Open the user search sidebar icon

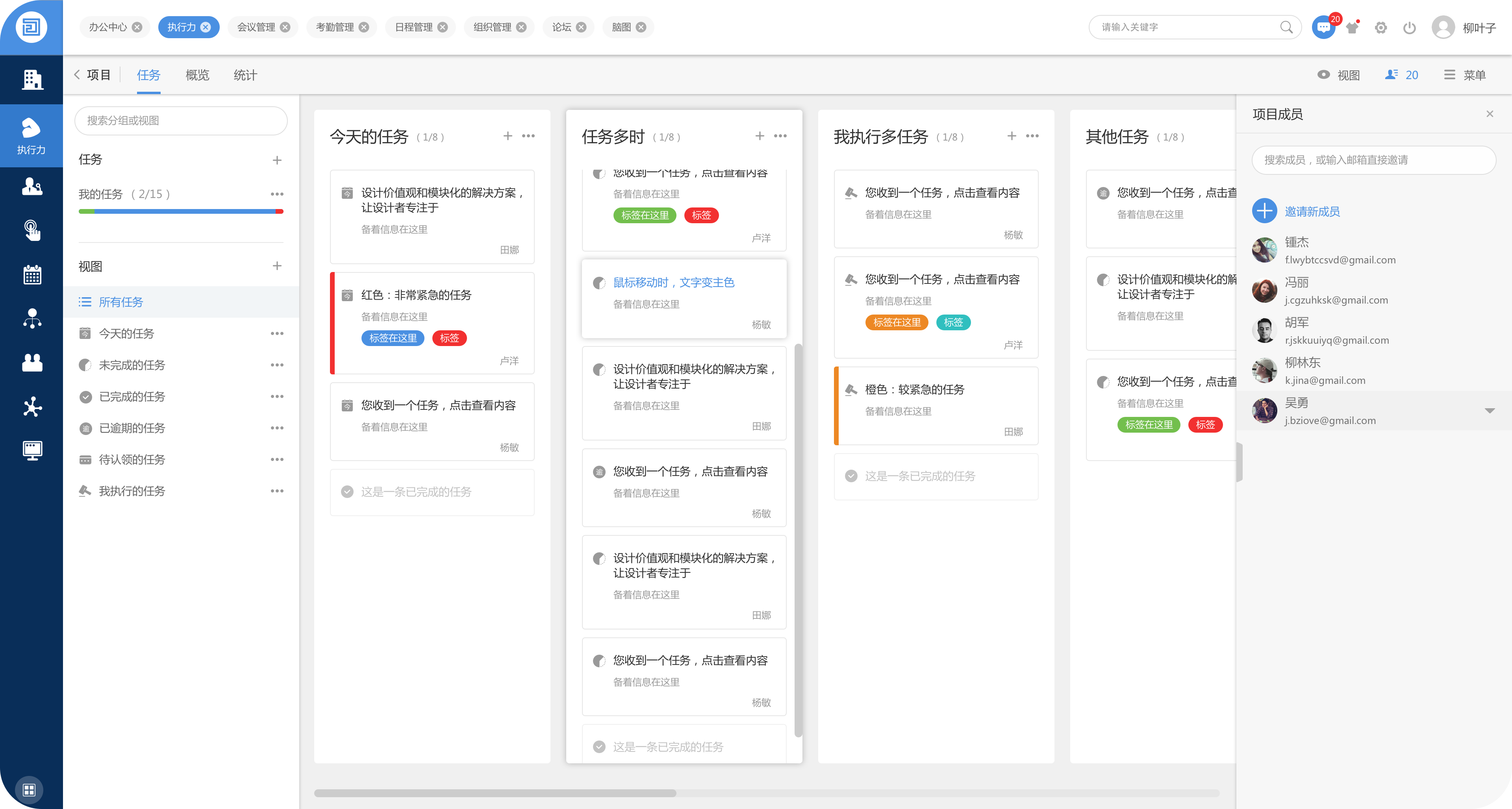pos(31,186)
